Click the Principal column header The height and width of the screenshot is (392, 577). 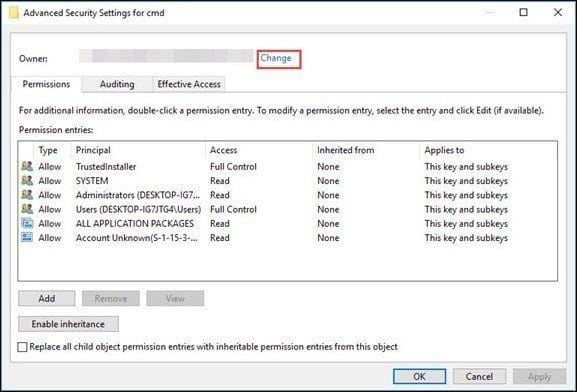(93, 150)
